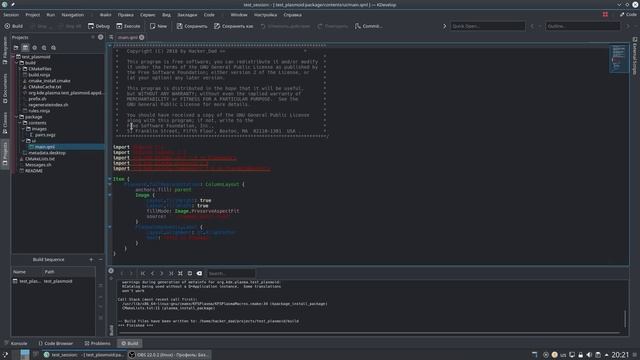The image size is (640, 360).
Task: Remove item from Build Sequence with minus
Action: coord(100,260)
